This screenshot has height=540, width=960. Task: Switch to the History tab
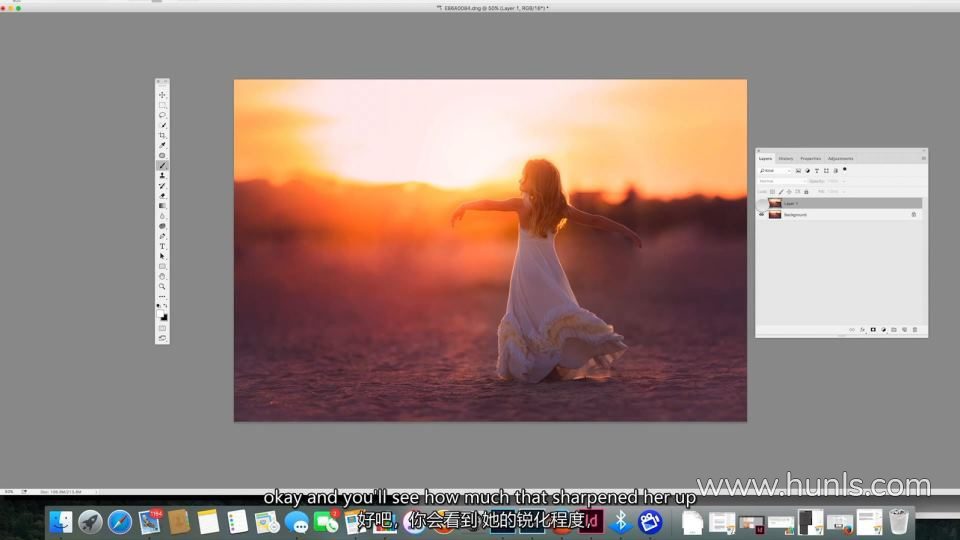click(x=786, y=158)
